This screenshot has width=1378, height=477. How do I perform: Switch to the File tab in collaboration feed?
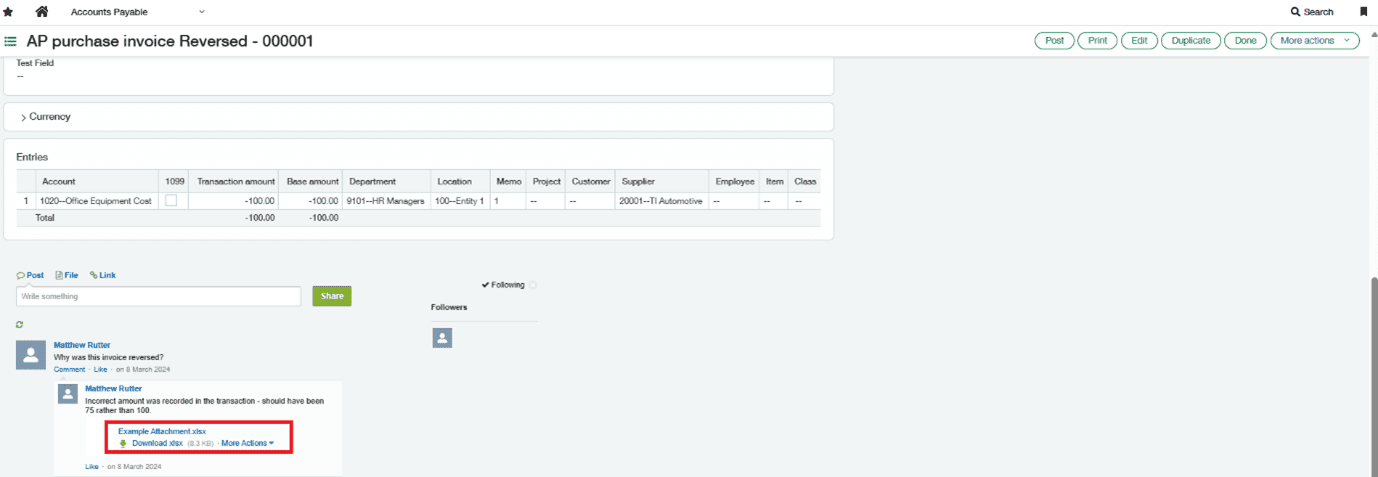click(x=66, y=275)
